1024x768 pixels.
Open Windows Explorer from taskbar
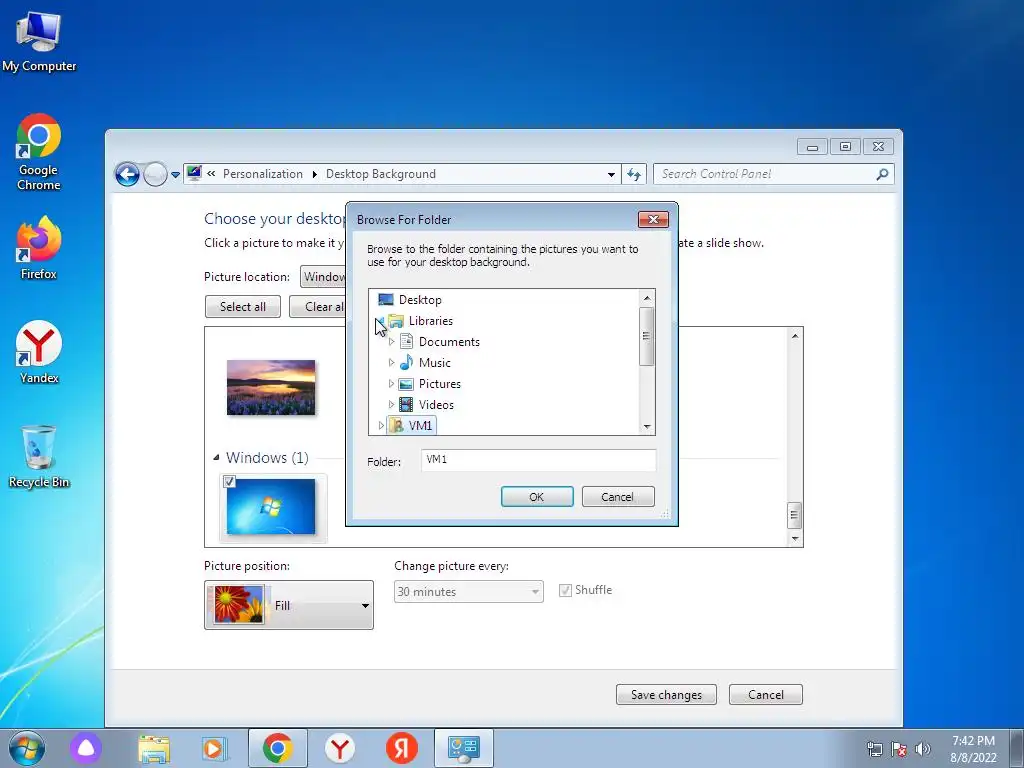click(x=154, y=748)
